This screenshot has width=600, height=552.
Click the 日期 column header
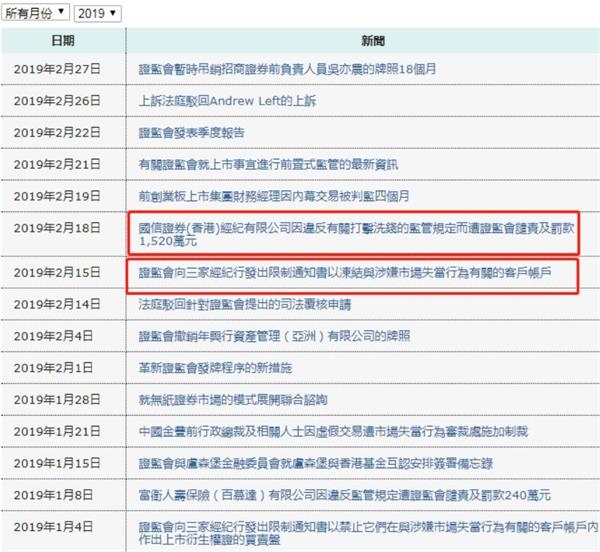(x=63, y=40)
